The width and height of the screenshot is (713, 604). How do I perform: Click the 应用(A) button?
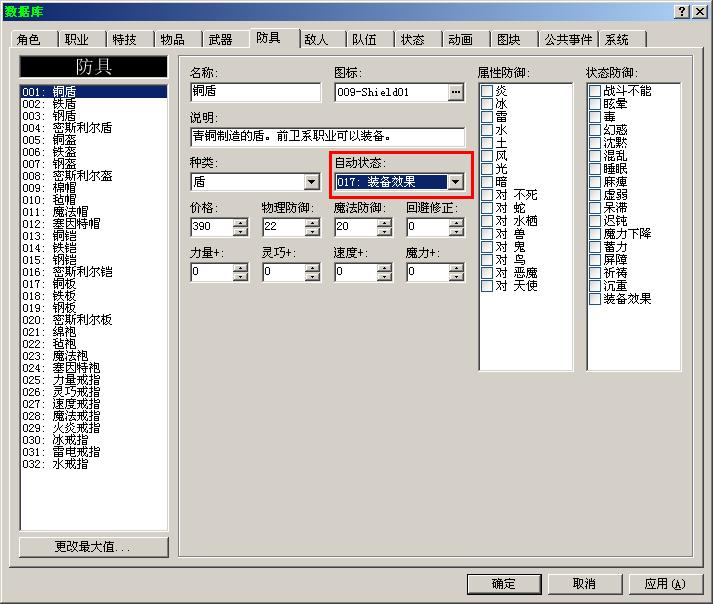[x=665, y=584]
